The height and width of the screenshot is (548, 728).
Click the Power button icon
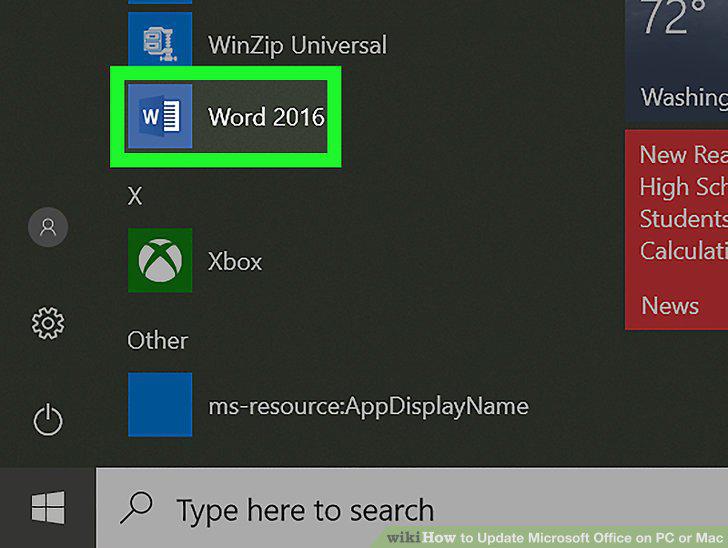click(48, 420)
